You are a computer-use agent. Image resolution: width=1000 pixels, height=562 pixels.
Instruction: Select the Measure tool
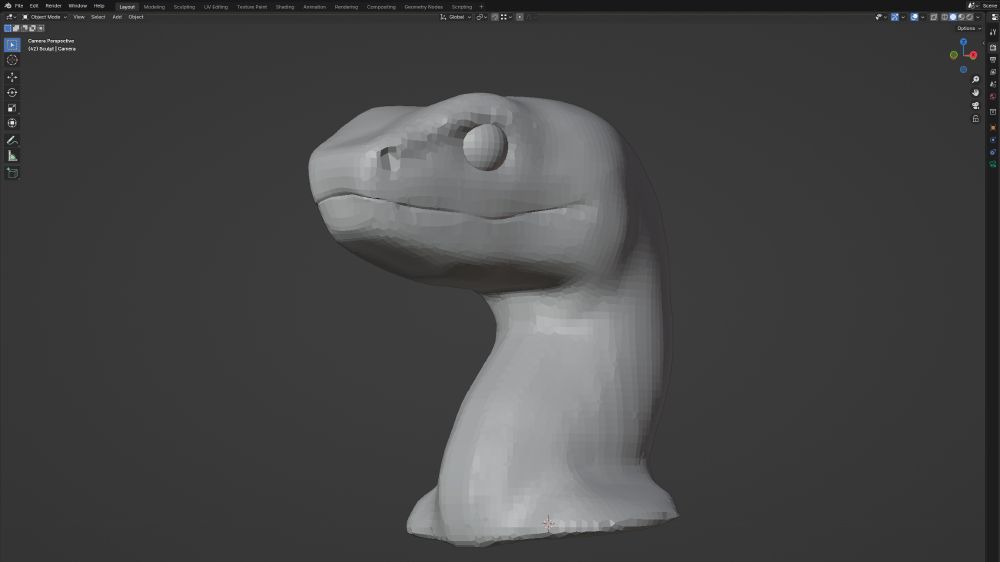12,156
